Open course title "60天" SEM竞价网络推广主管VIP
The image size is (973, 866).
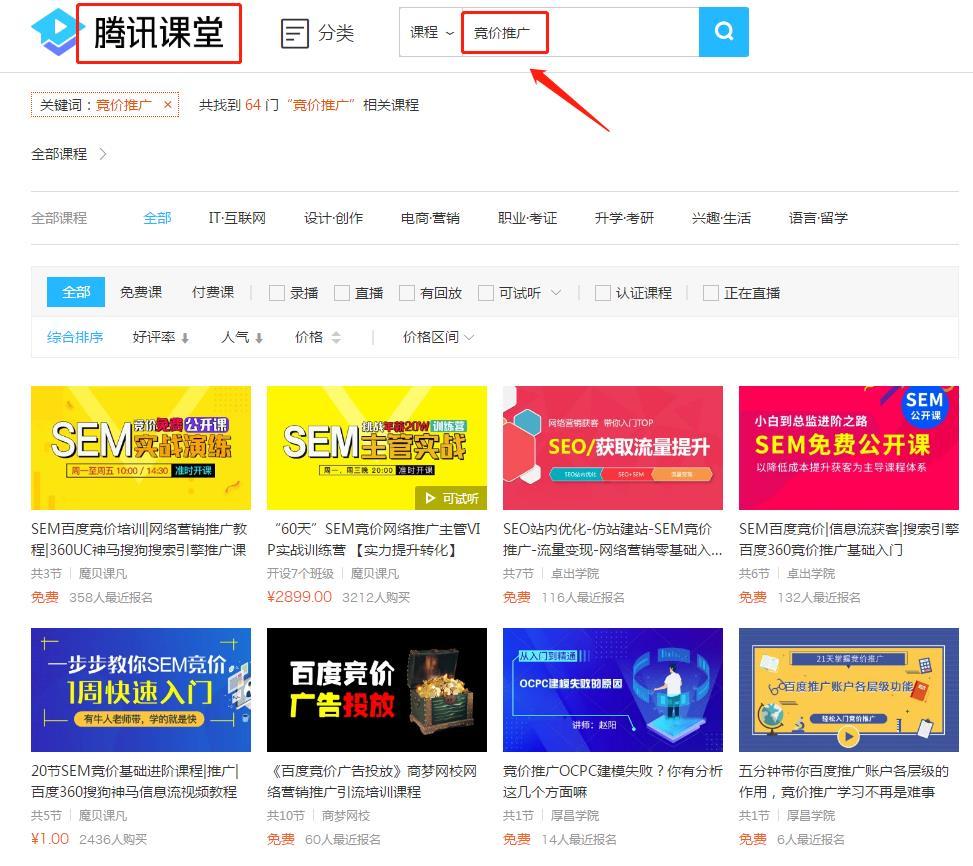pos(374,539)
